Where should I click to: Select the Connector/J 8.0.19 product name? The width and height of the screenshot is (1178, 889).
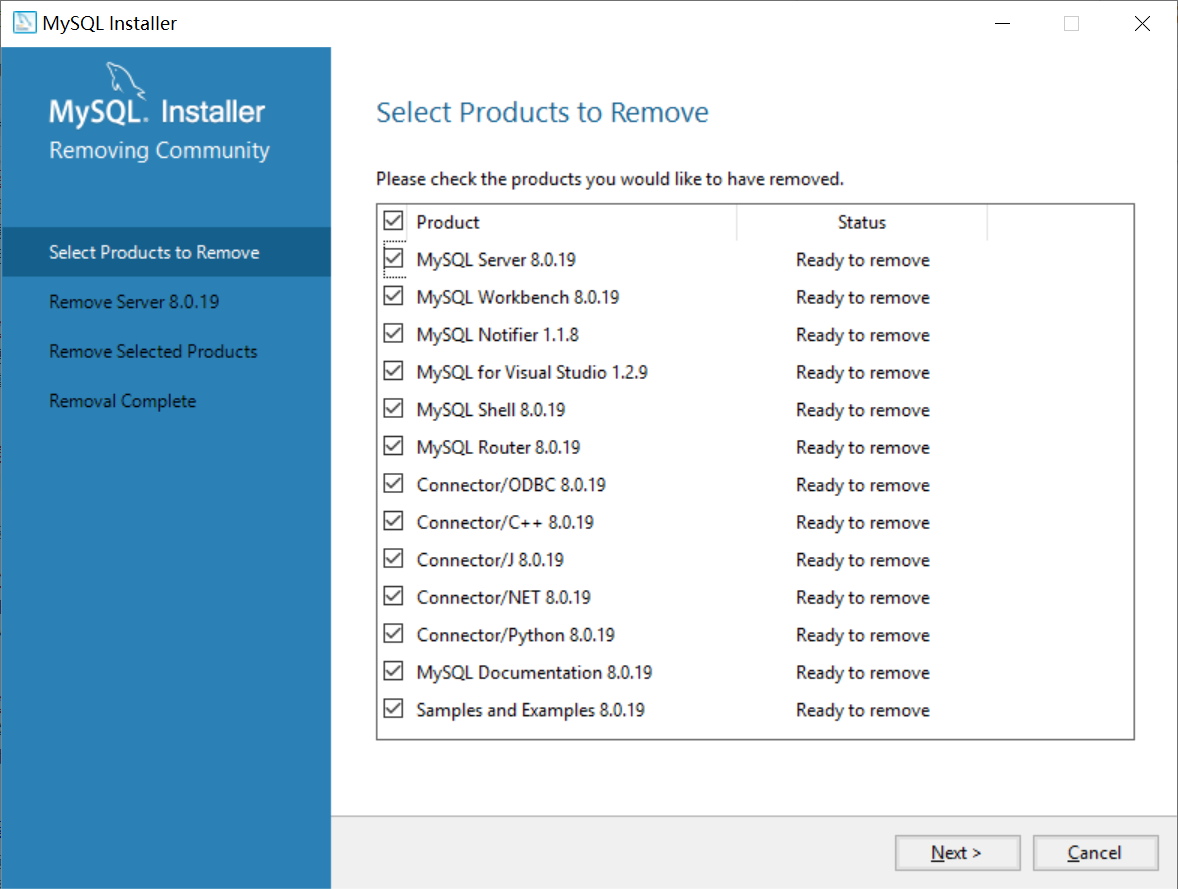[490, 561]
